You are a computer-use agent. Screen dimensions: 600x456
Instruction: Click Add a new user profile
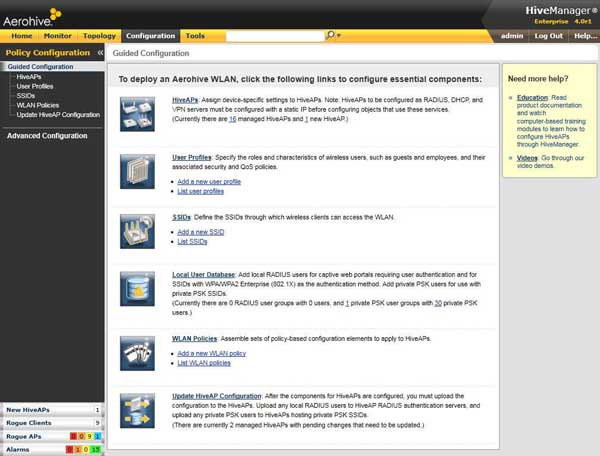click(209, 182)
